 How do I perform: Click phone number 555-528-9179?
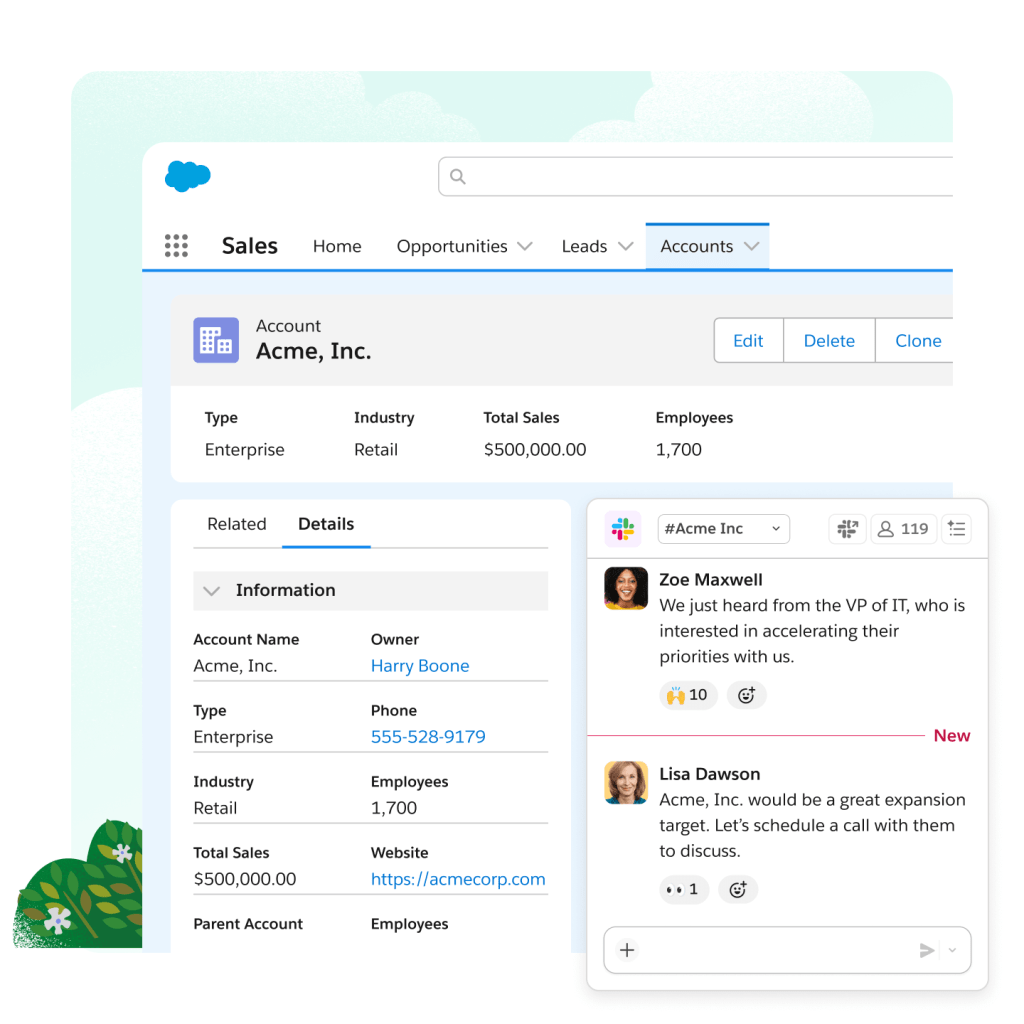(x=428, y=737)
